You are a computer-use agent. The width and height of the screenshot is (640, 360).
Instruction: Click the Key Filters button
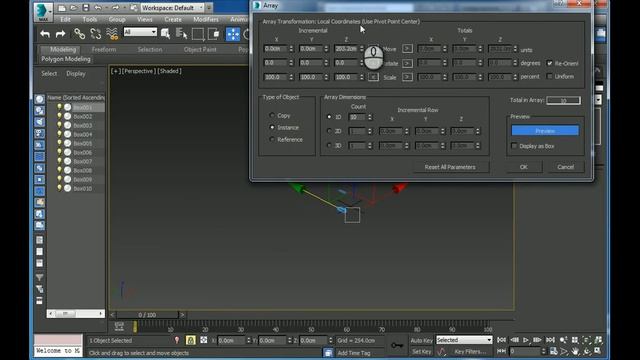tap(470, 351)
